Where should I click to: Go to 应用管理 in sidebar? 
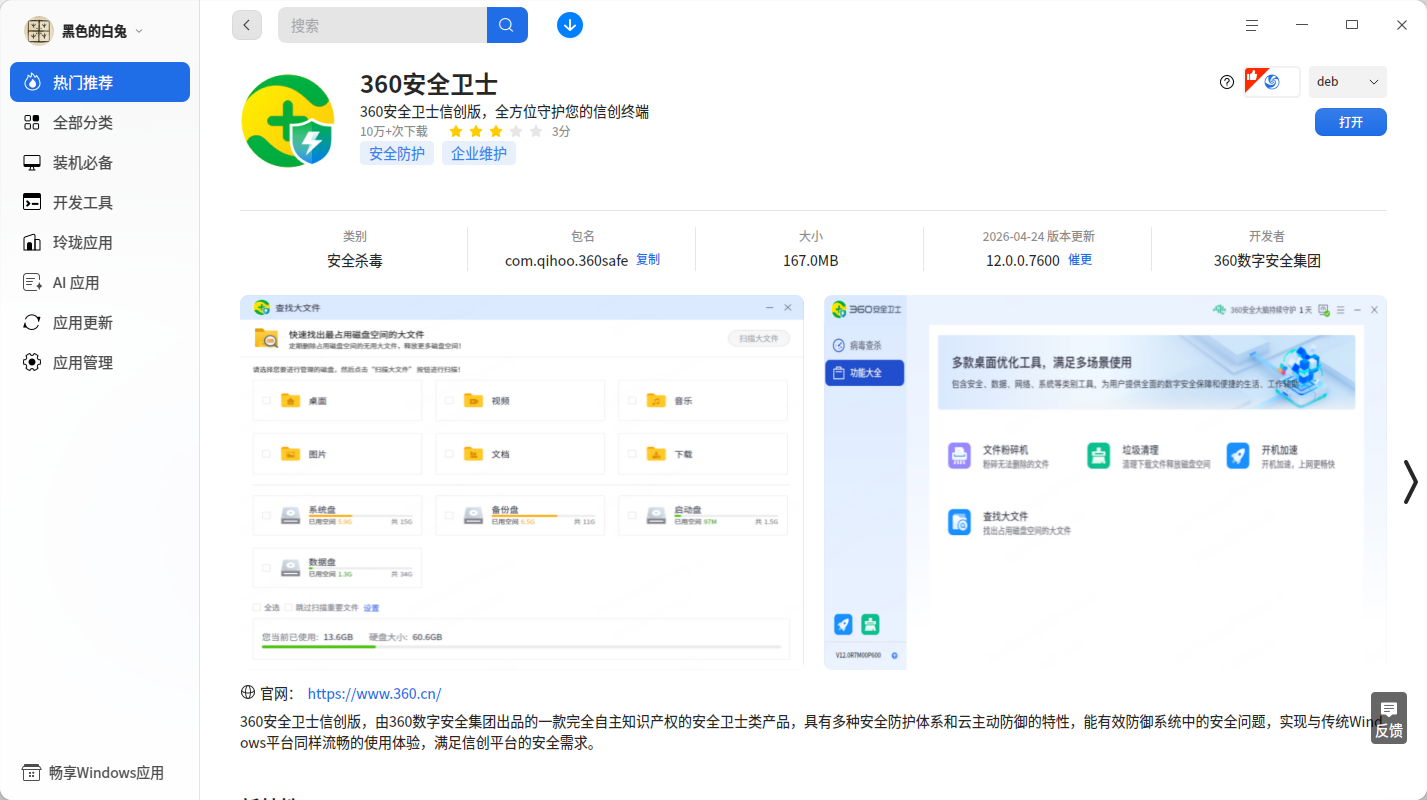[x=100, y=362]
